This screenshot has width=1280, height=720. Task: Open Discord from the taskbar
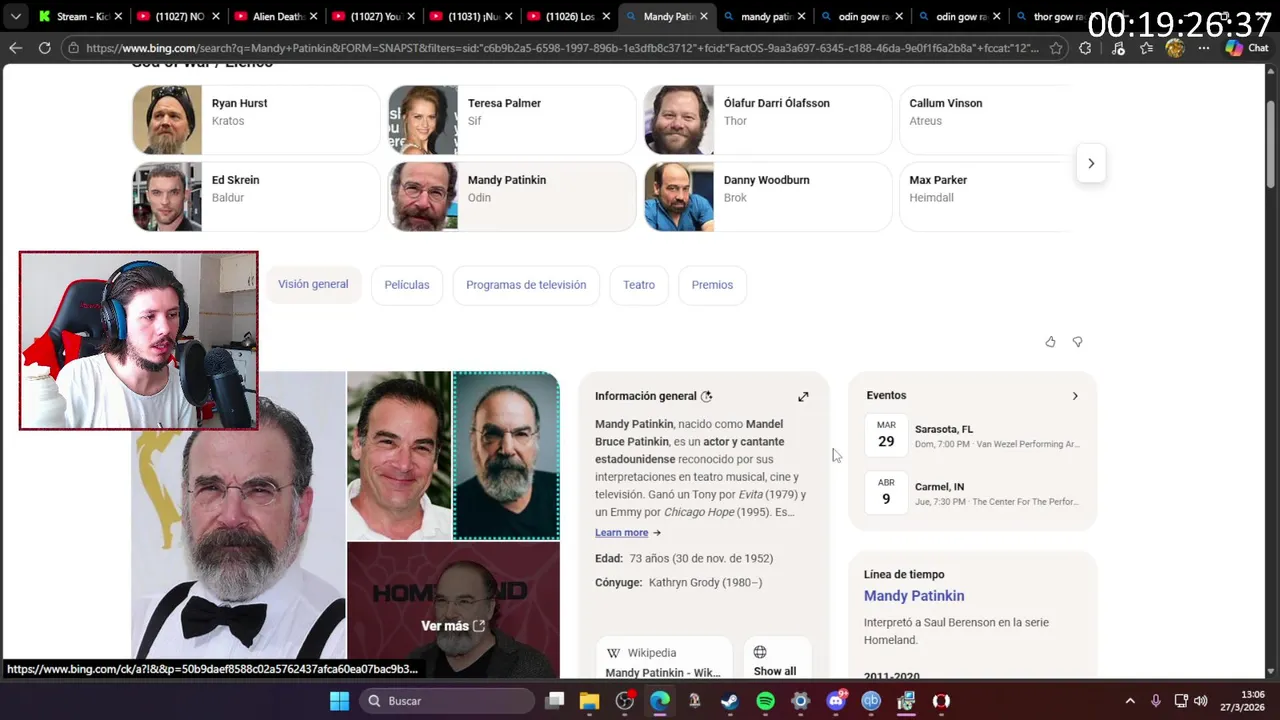(x=836, y=701)
